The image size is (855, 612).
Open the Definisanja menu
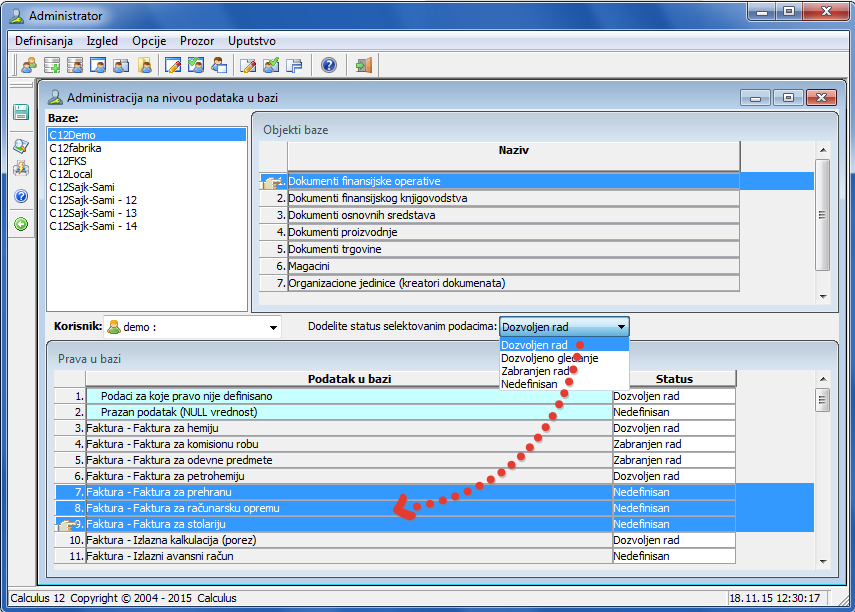pyautogui.click(x=44, y=41)
